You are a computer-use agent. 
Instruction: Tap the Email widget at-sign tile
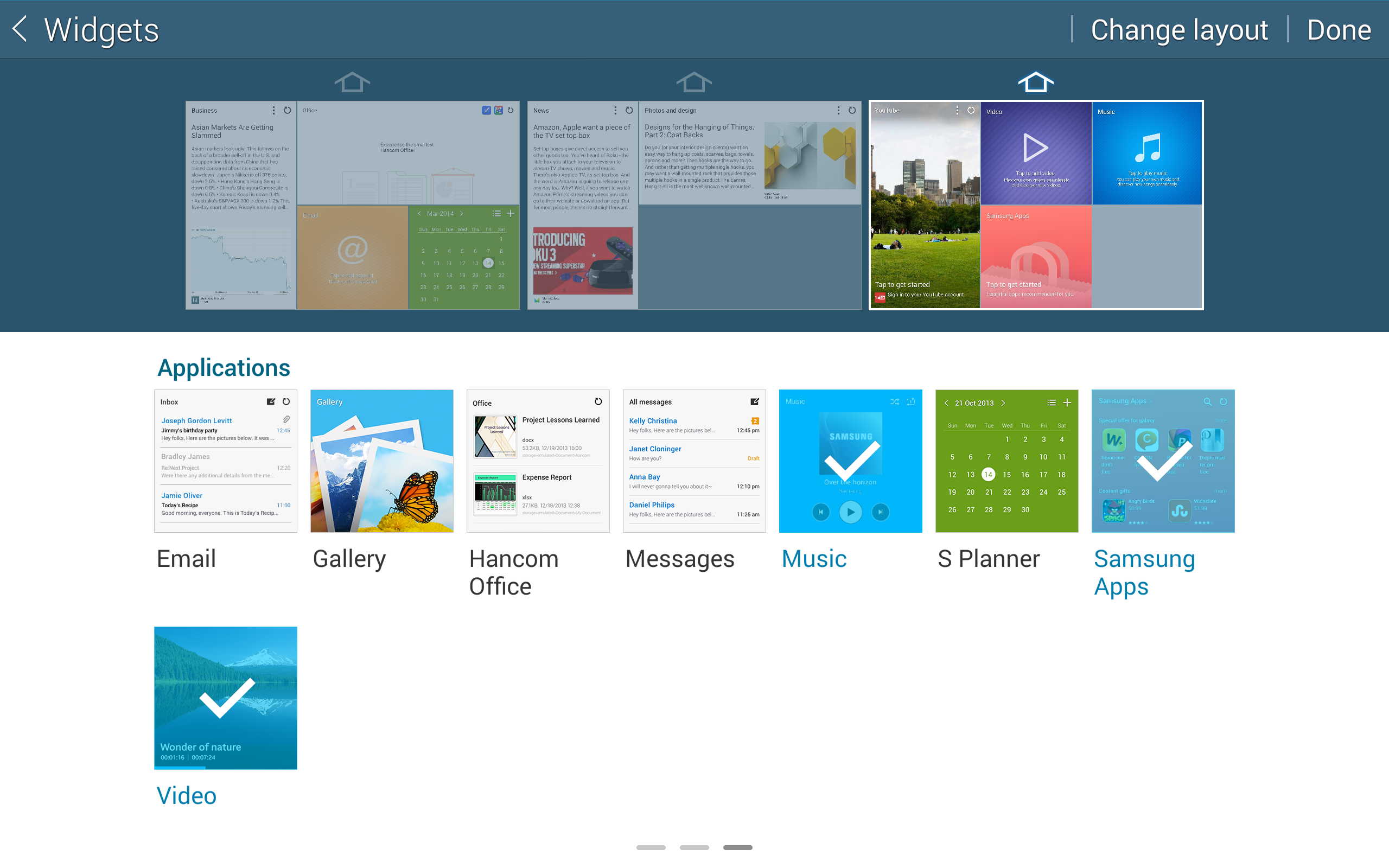coord(352,257)
